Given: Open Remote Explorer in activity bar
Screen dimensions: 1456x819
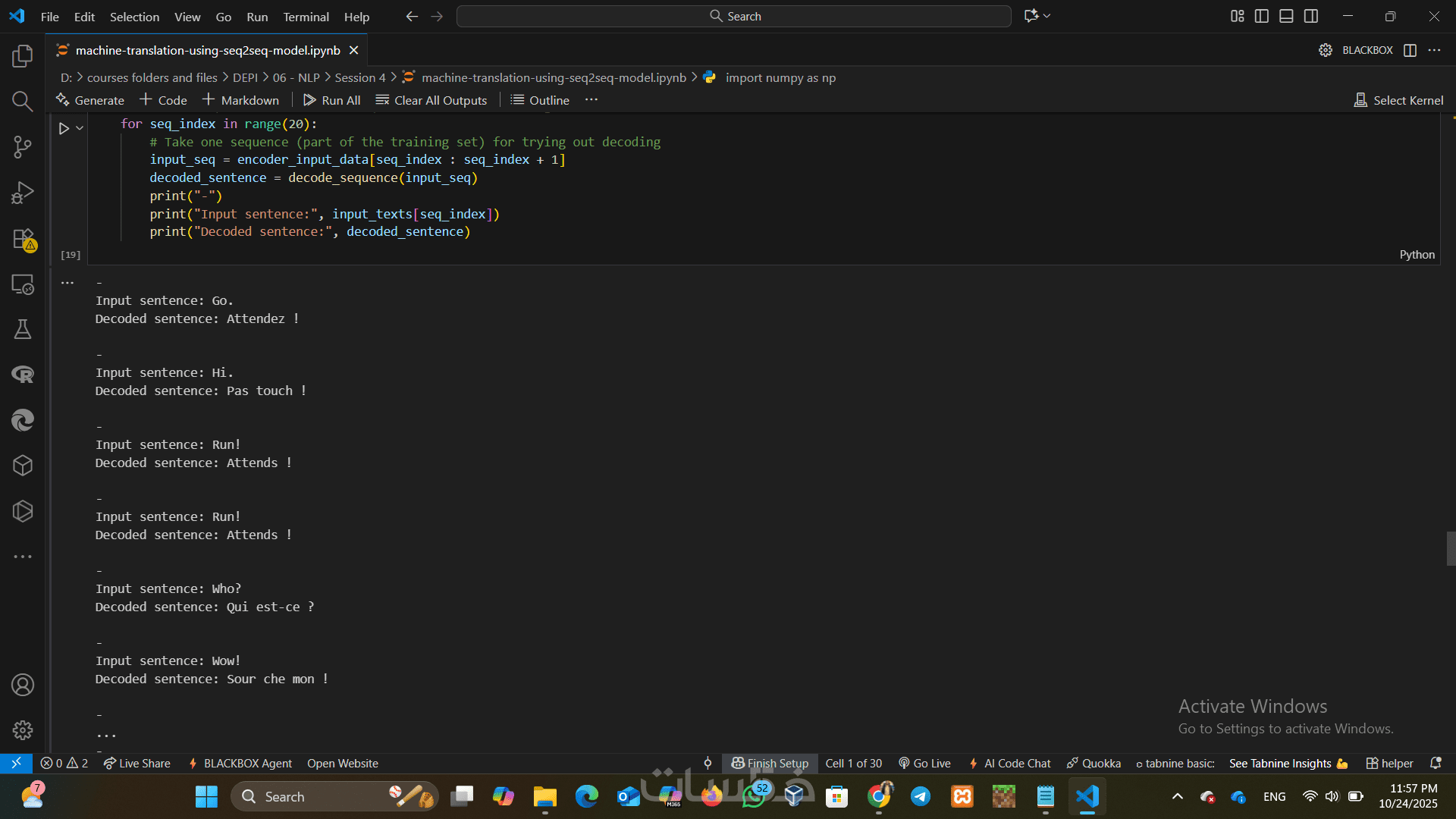Looking at the screenshot, I should [23, 284].
